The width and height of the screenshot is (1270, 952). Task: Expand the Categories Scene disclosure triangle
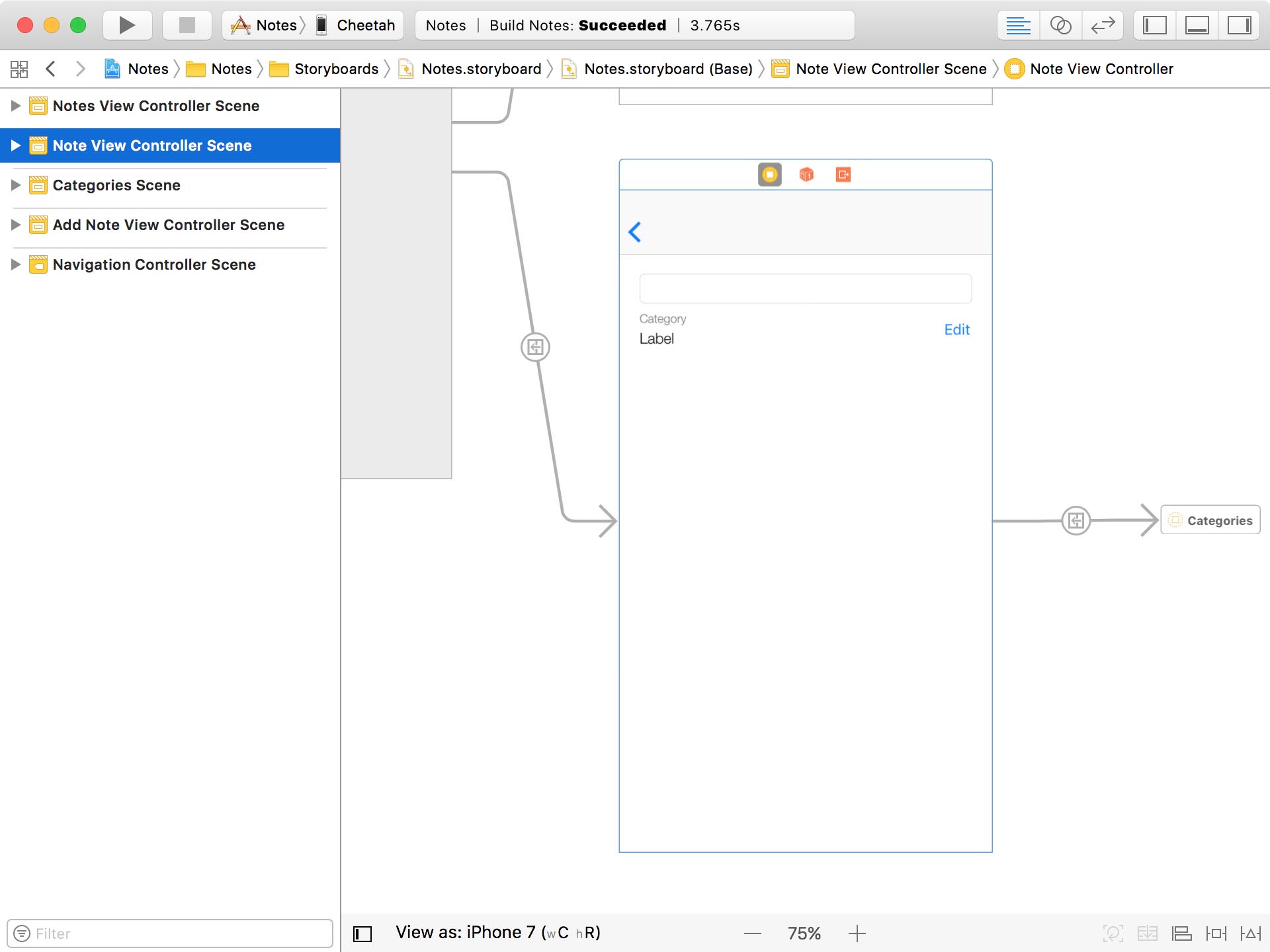click(15, 185)
